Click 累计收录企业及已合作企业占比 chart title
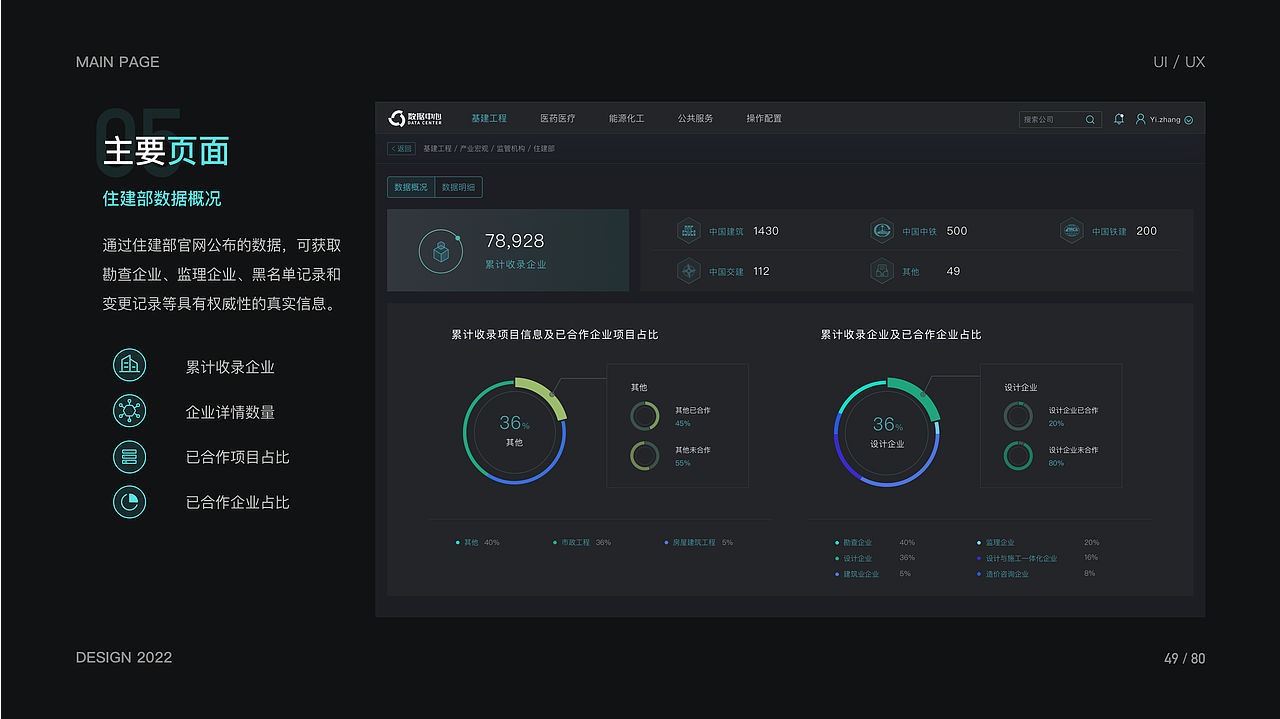This screenshot has width=1280, height=719. [901, 335]
